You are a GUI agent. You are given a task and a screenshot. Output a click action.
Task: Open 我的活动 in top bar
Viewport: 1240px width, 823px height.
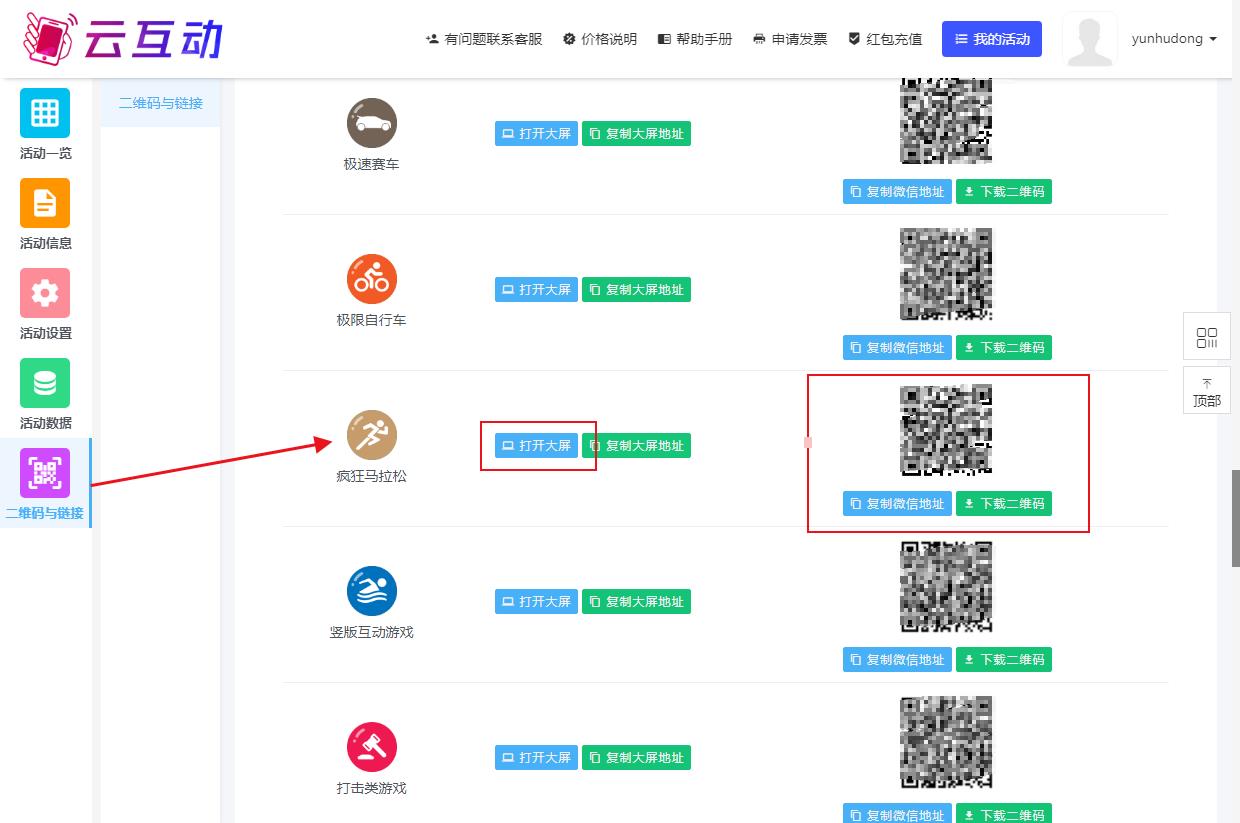(x=991, y=39)
